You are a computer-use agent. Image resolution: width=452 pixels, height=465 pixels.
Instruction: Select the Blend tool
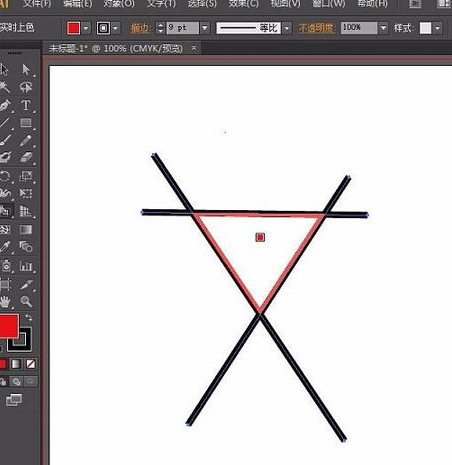(x=26, y=247)
